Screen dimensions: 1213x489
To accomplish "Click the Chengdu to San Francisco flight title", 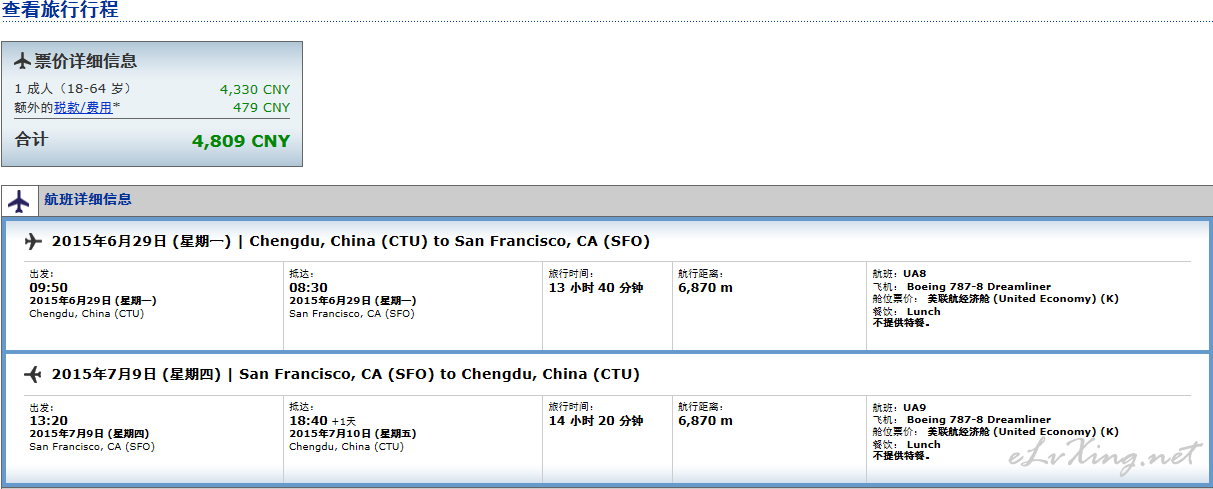I will pos(450,241).
